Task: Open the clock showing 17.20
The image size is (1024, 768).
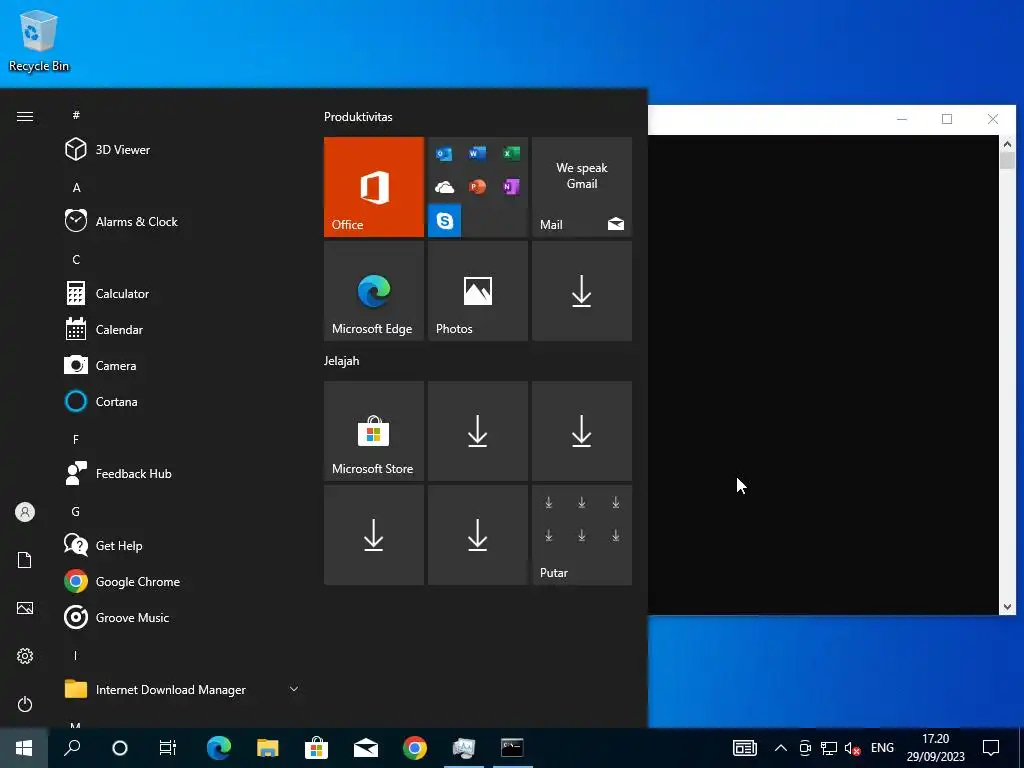Action: pos(935,748)
